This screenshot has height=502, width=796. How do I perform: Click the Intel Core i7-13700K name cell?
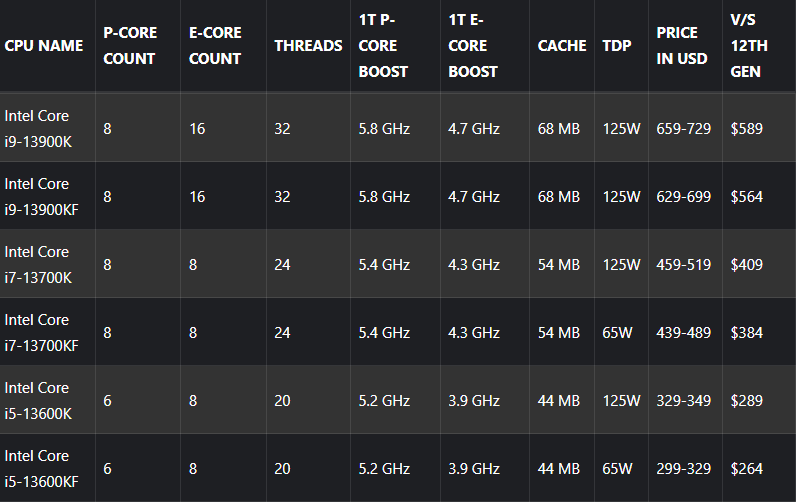click(x=39, y=264)
